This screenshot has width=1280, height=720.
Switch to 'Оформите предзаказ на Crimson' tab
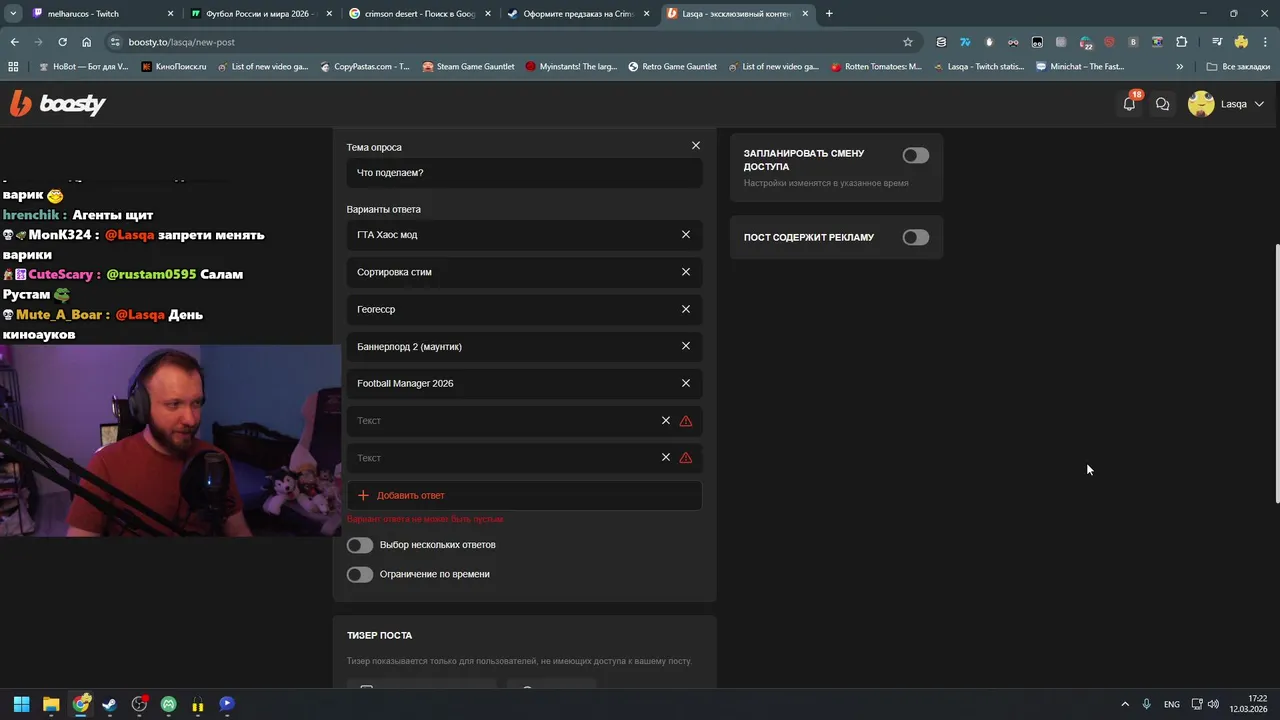pos(577,14)
